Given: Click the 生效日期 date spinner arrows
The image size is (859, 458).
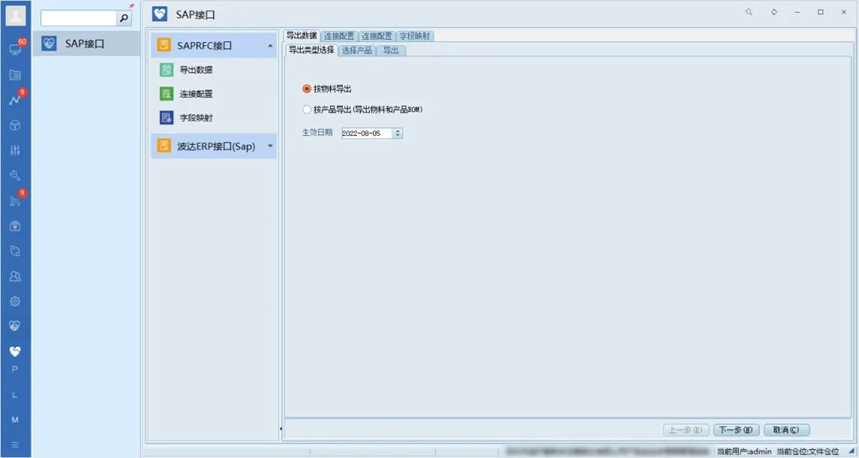Looking at the screenshot, I should (x=397, y=132).
